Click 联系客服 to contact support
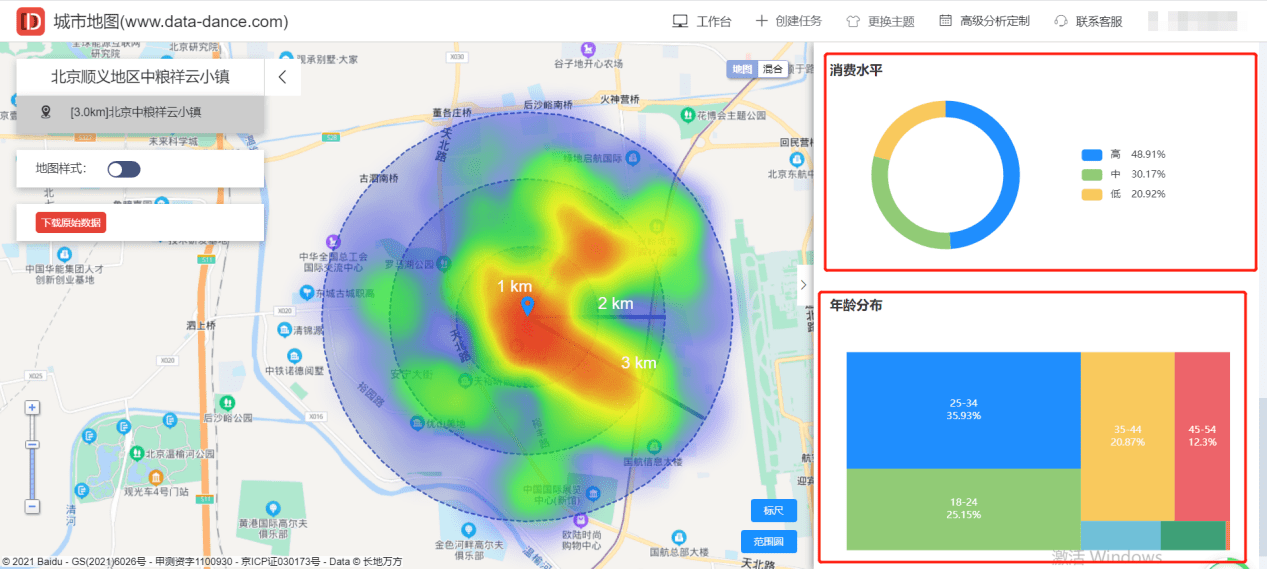The image size is (1267, 569). 1088,21
